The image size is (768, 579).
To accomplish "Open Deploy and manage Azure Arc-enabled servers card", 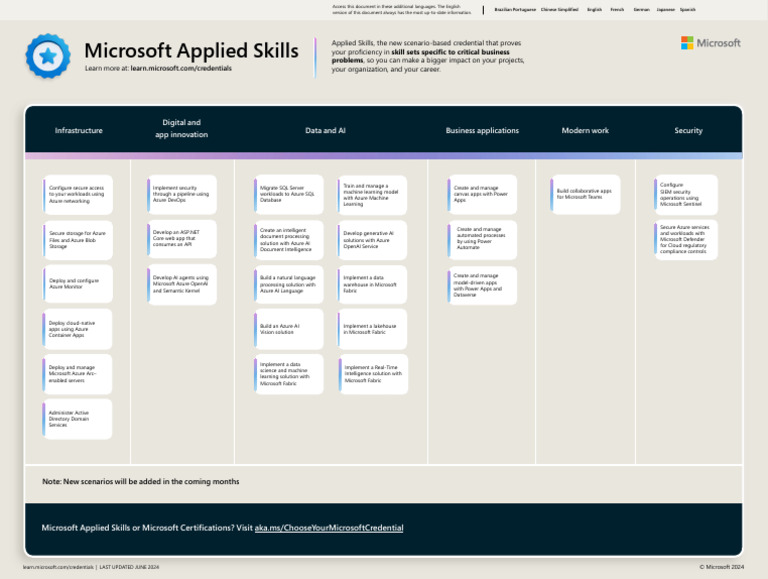I will pyautogui.click(x=77, y=374).
